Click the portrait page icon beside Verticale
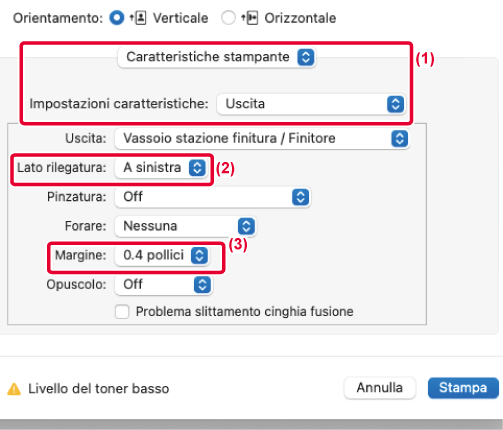 tap(141, 18)
